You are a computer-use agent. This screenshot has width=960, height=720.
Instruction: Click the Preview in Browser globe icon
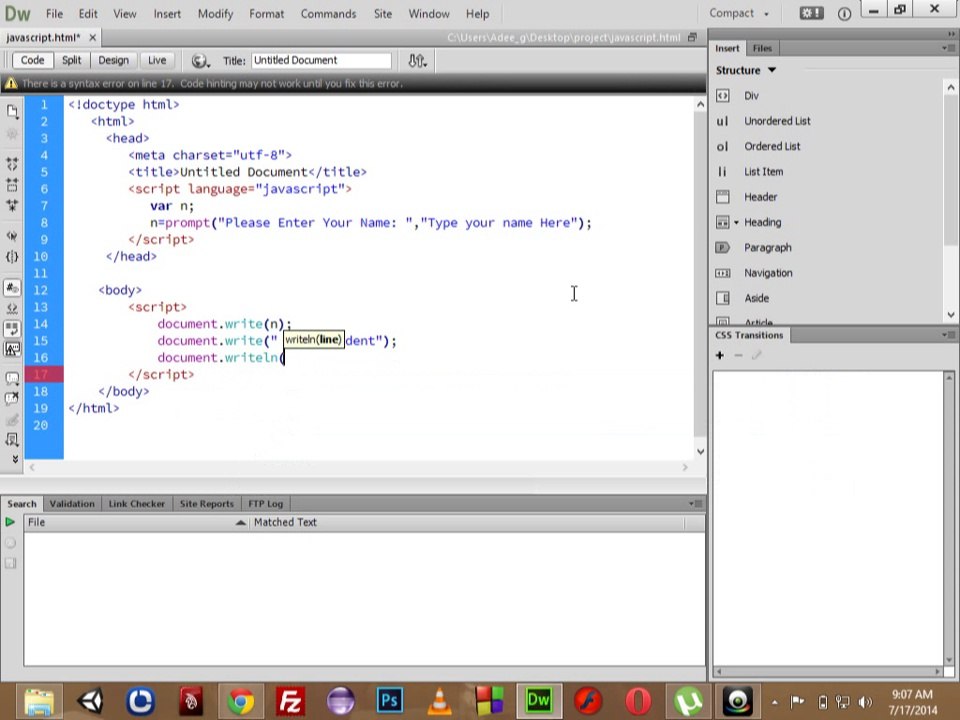[200, 61]
